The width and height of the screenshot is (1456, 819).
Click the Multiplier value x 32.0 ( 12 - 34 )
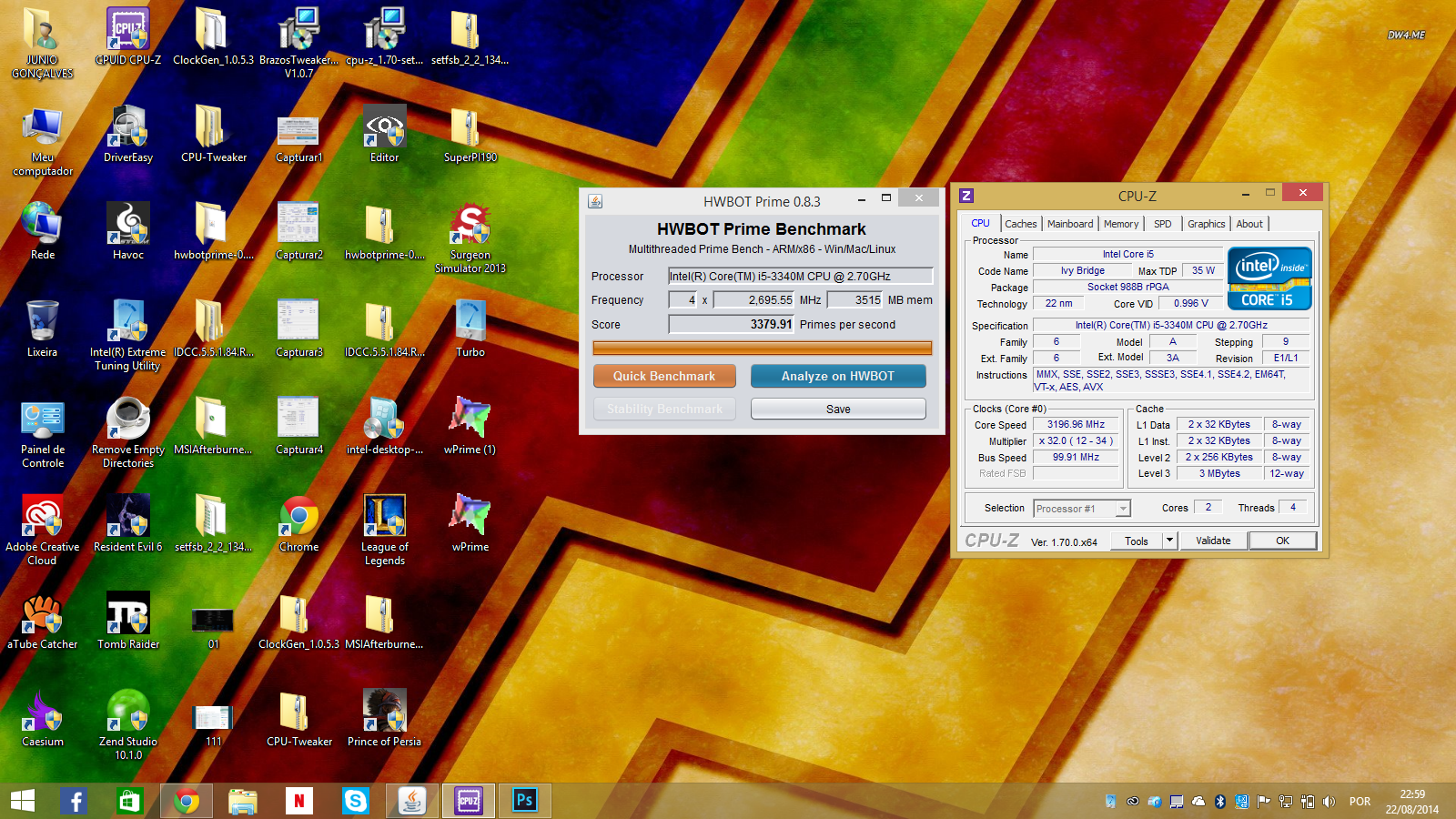[1076, 441]
